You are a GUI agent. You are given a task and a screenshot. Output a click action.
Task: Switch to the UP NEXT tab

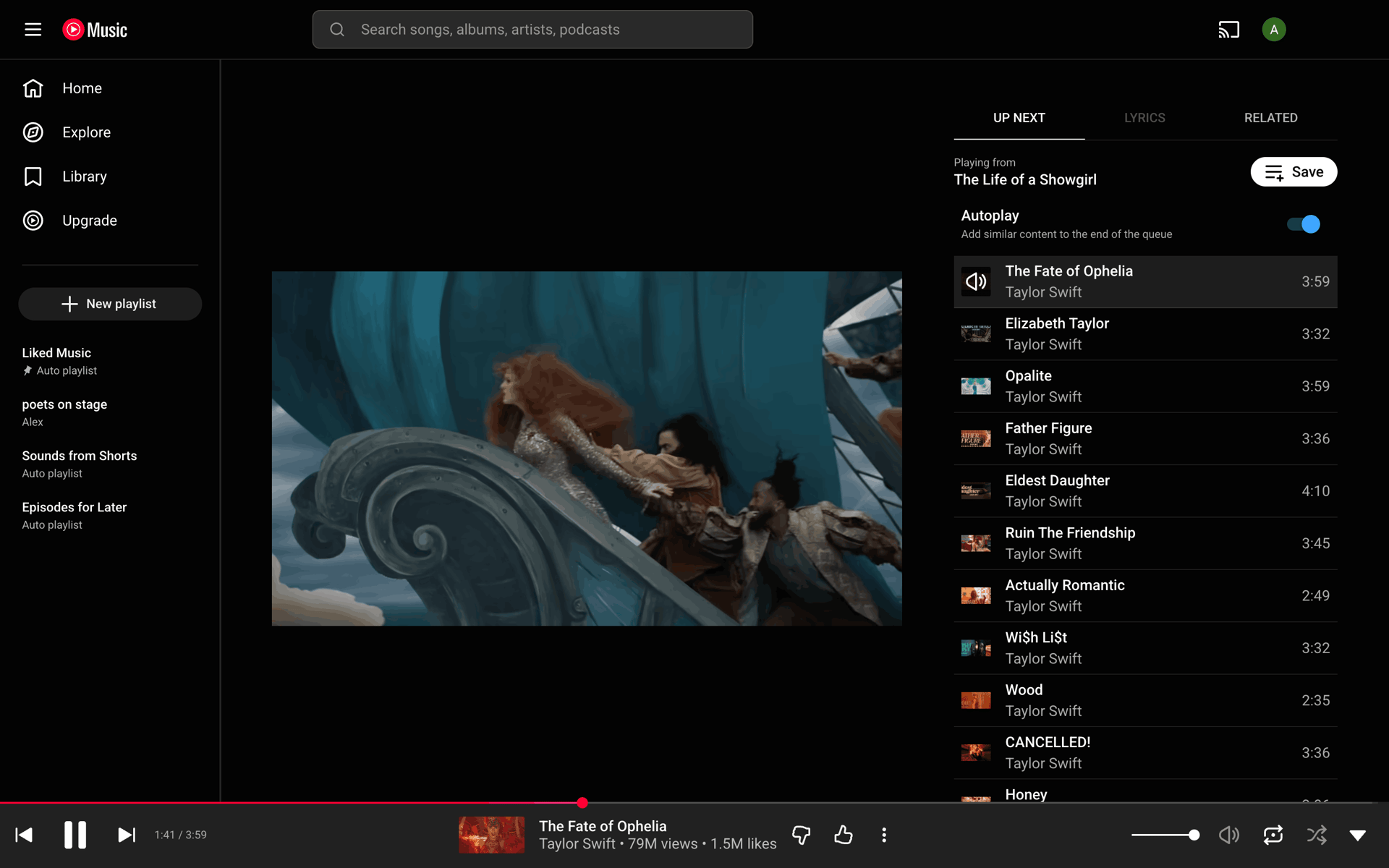(x=1019, y=118)
